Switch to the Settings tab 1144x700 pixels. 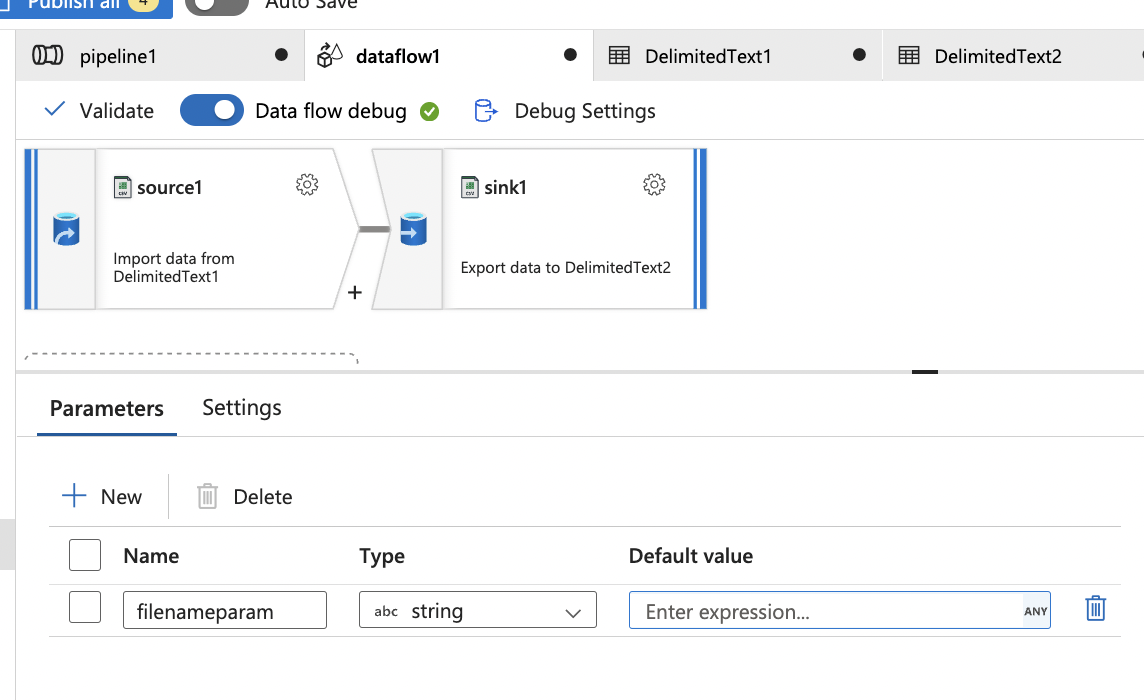242,408
